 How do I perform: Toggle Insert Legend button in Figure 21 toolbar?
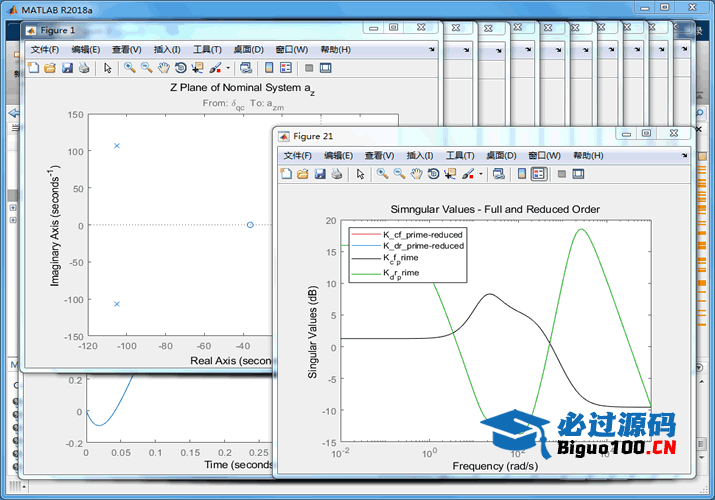pos(539,174)
